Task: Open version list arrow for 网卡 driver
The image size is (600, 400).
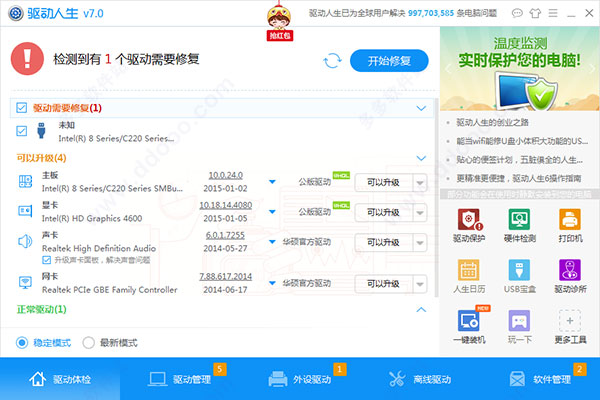Action: tap(272, 283)
